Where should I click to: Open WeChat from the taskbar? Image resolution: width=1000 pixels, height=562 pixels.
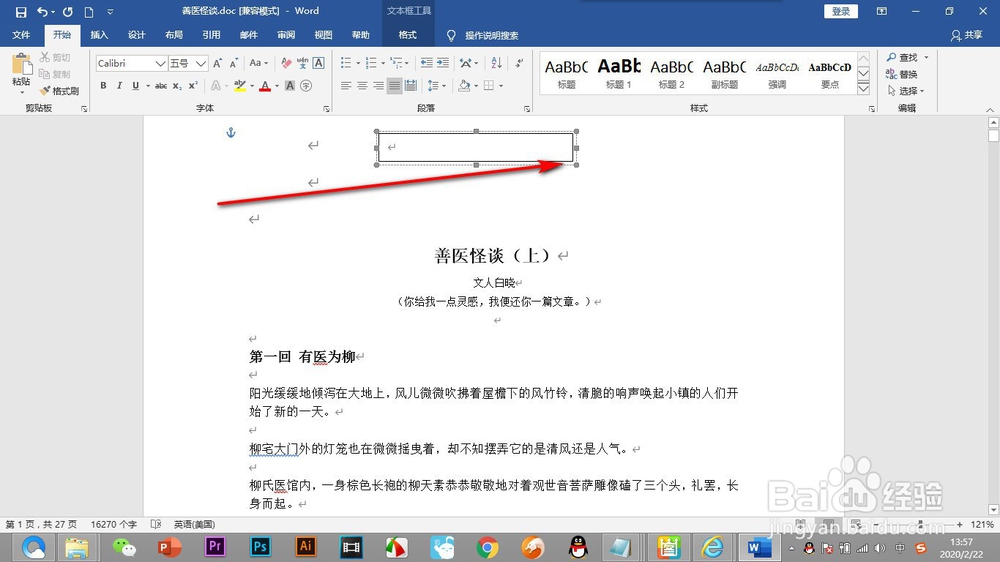click(124, 547)
